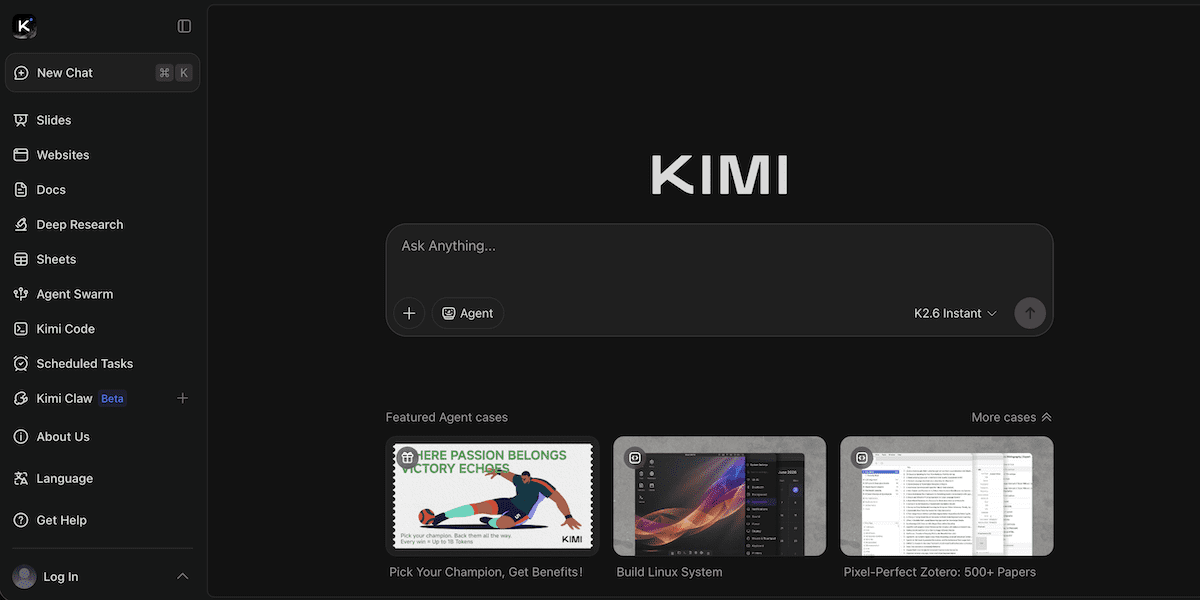Click 'Pixel-Perfect Zotero: 500+ Papers' caption
Image resolution: width=1200 pixels, height=600 pixels.
[940, 572]
